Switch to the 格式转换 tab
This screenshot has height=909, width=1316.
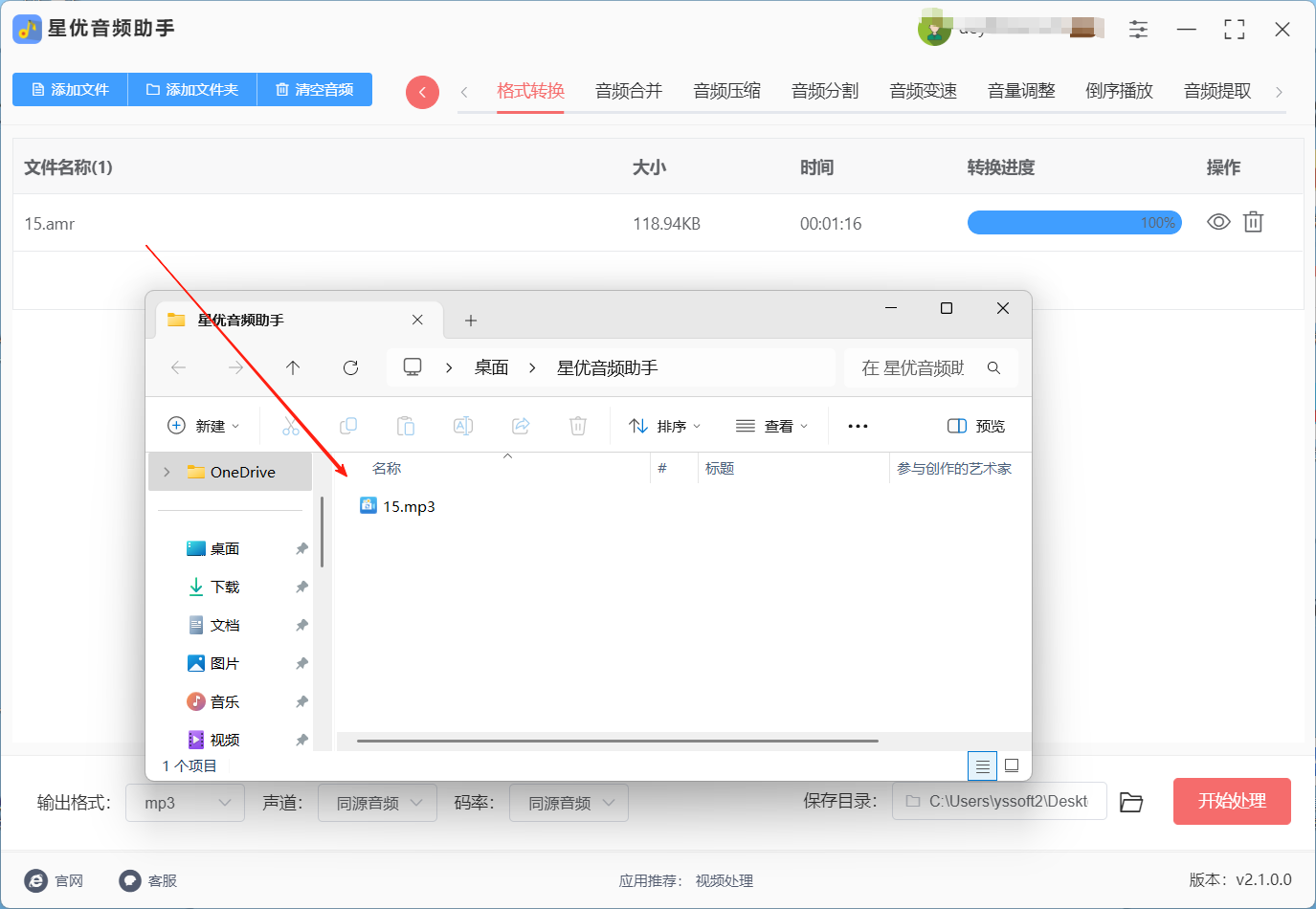pyautogui.click(x=530, y=91)
